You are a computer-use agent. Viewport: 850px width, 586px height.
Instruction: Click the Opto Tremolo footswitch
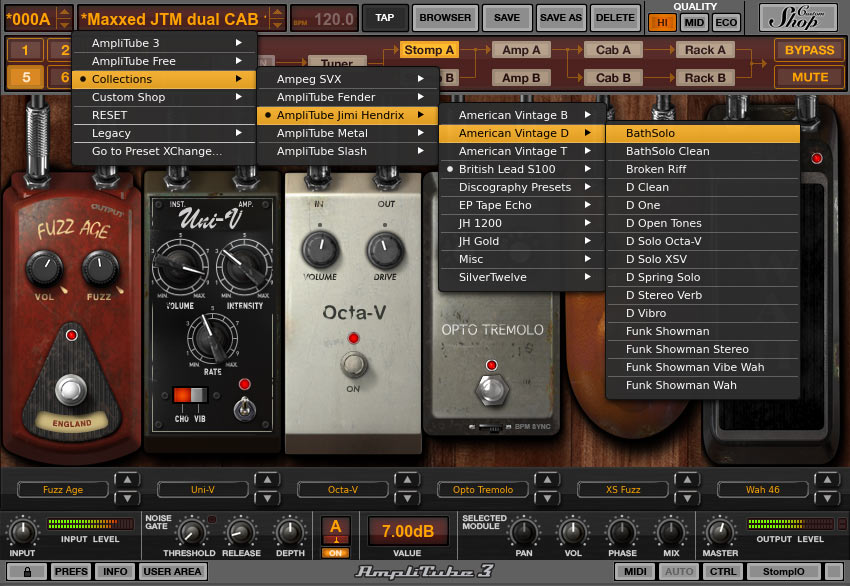click(x=492, y=390)
